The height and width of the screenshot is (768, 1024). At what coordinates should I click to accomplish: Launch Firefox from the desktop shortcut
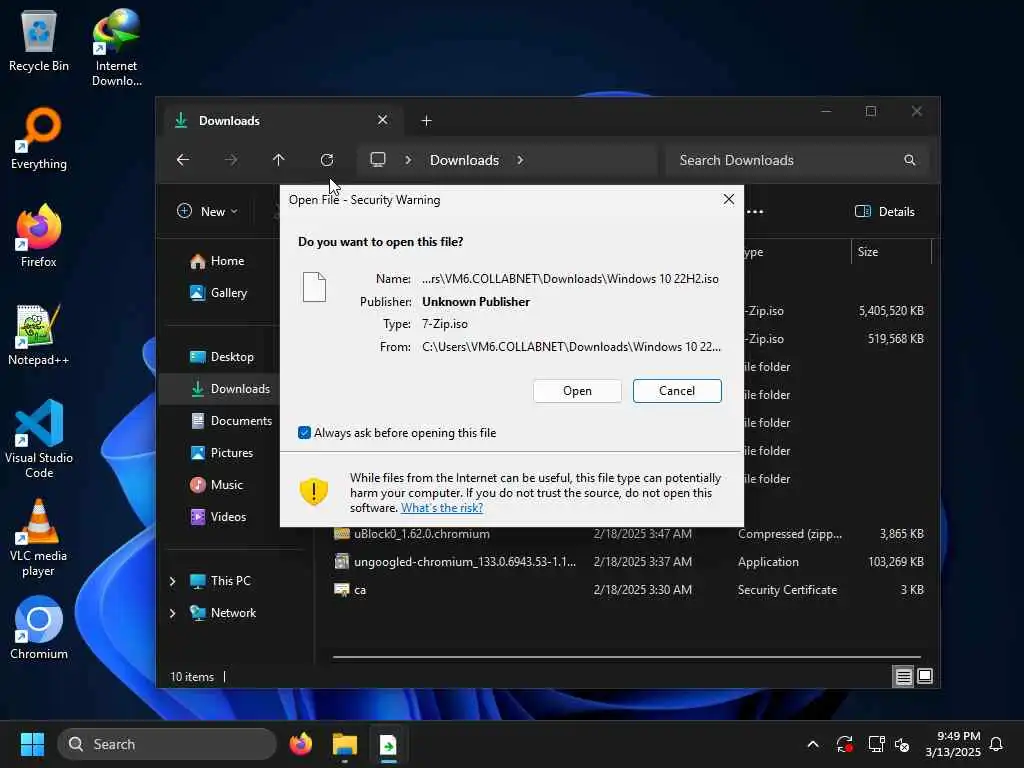pyautogui.click(x=39, y=236)
